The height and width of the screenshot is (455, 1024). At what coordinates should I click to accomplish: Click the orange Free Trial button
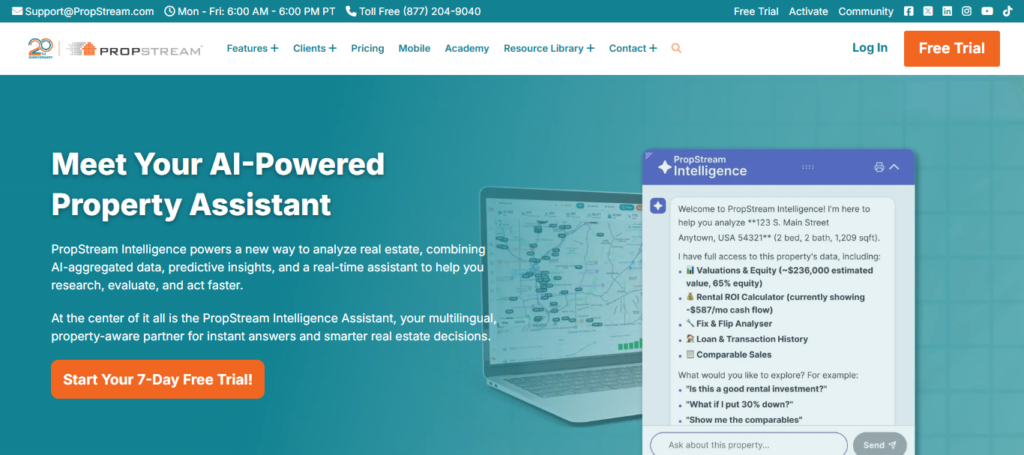click(952, 48)
